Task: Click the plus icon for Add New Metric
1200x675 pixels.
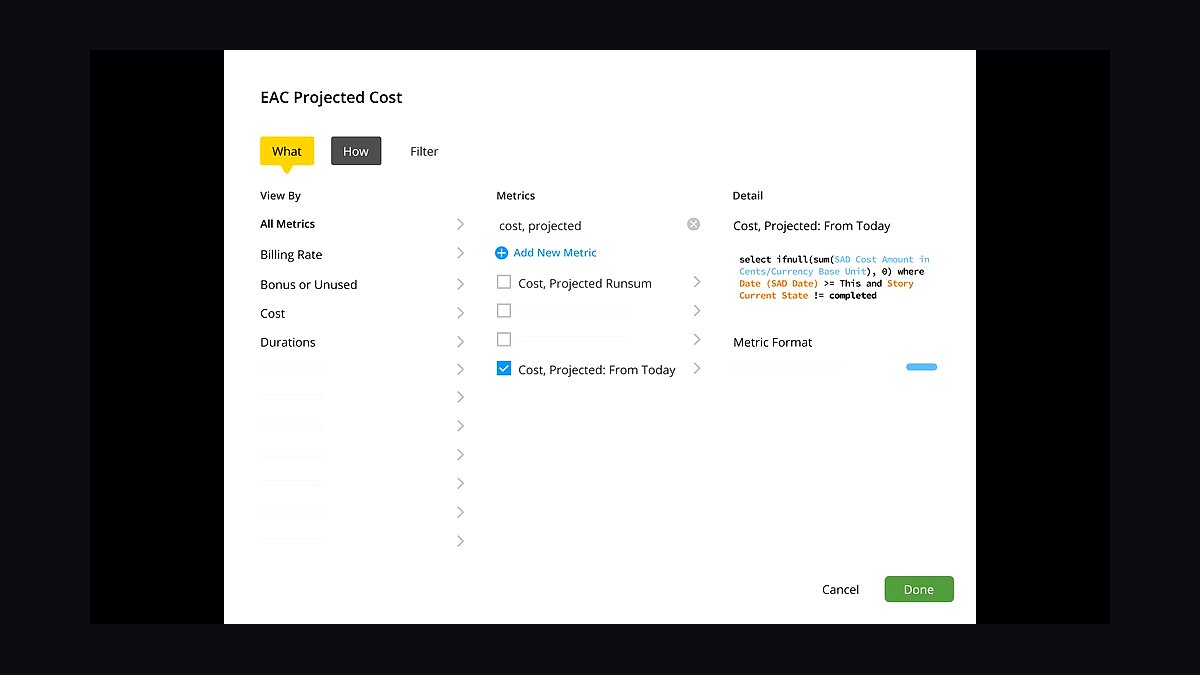Action: (x=502, y=253)
